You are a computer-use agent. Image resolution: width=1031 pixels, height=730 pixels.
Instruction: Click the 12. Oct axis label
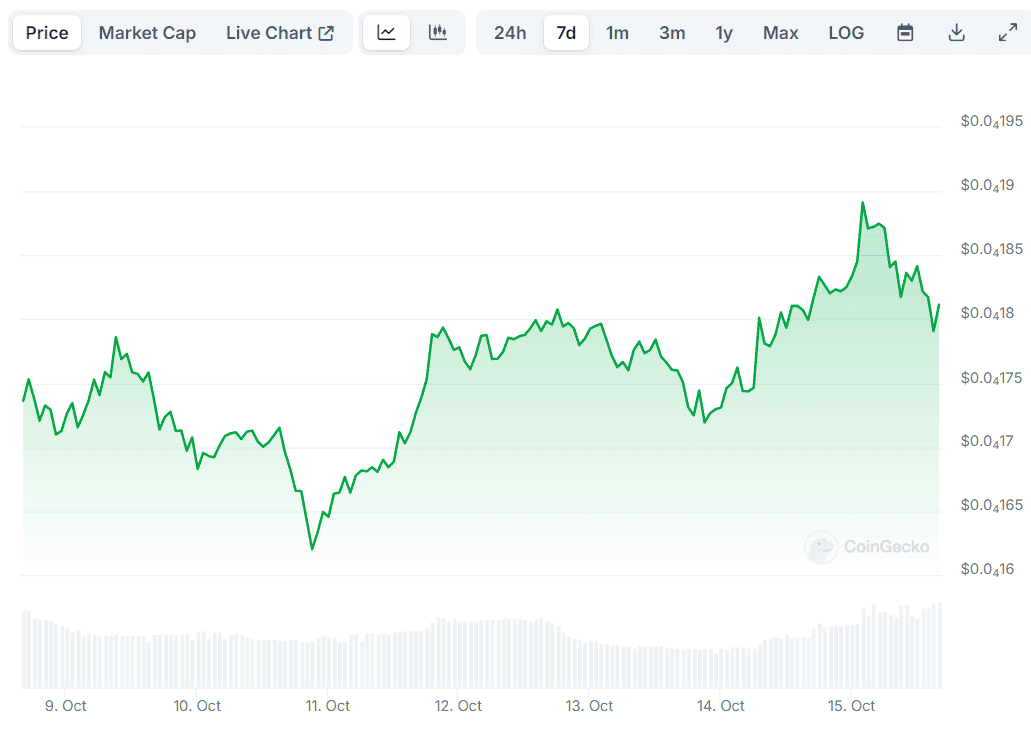tap(458, 706)
